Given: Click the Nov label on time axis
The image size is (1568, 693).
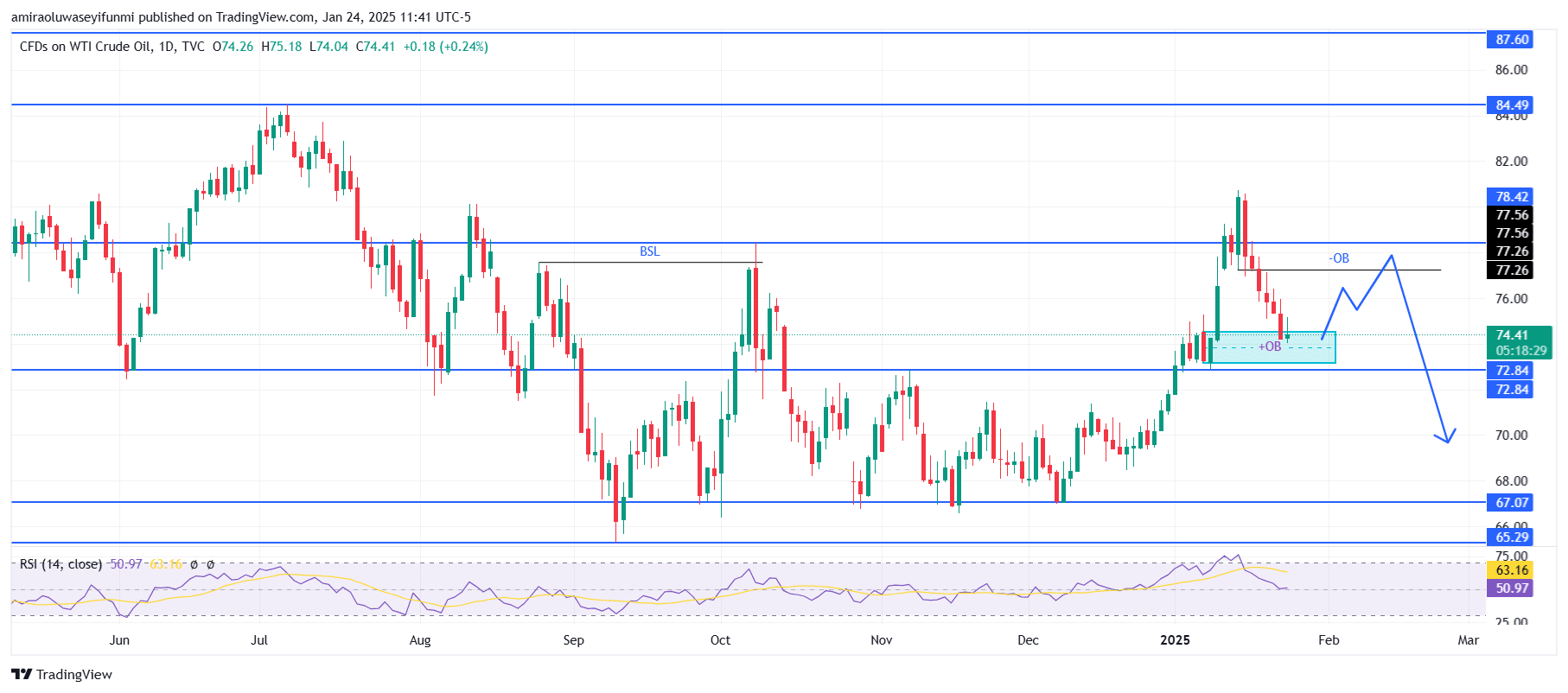Looking at the screenshot, I should click(x=881, y=640).
